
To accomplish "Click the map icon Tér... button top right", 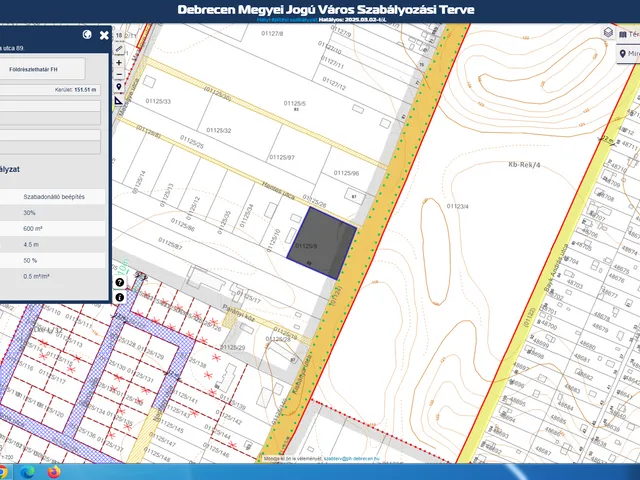I will pos(628,34).
